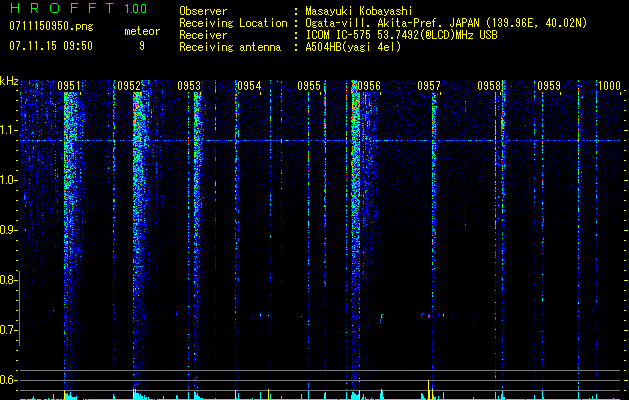Click the 1000 time marker
Viewport: 629px width, 400px height.
pyautogui.click(x=609, y=86)
